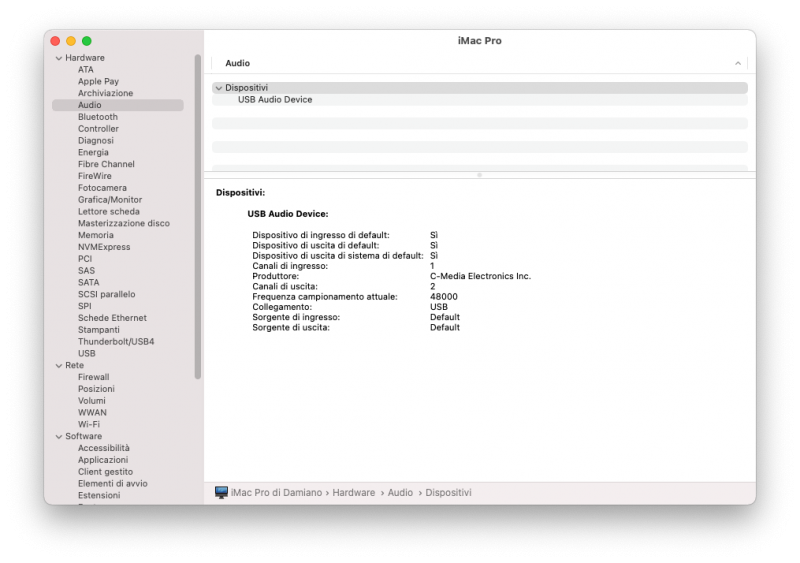The width and height of the screenshot is (800, 563).
Task: Click the Dispositivi group row in list
Action: point(480,88)
